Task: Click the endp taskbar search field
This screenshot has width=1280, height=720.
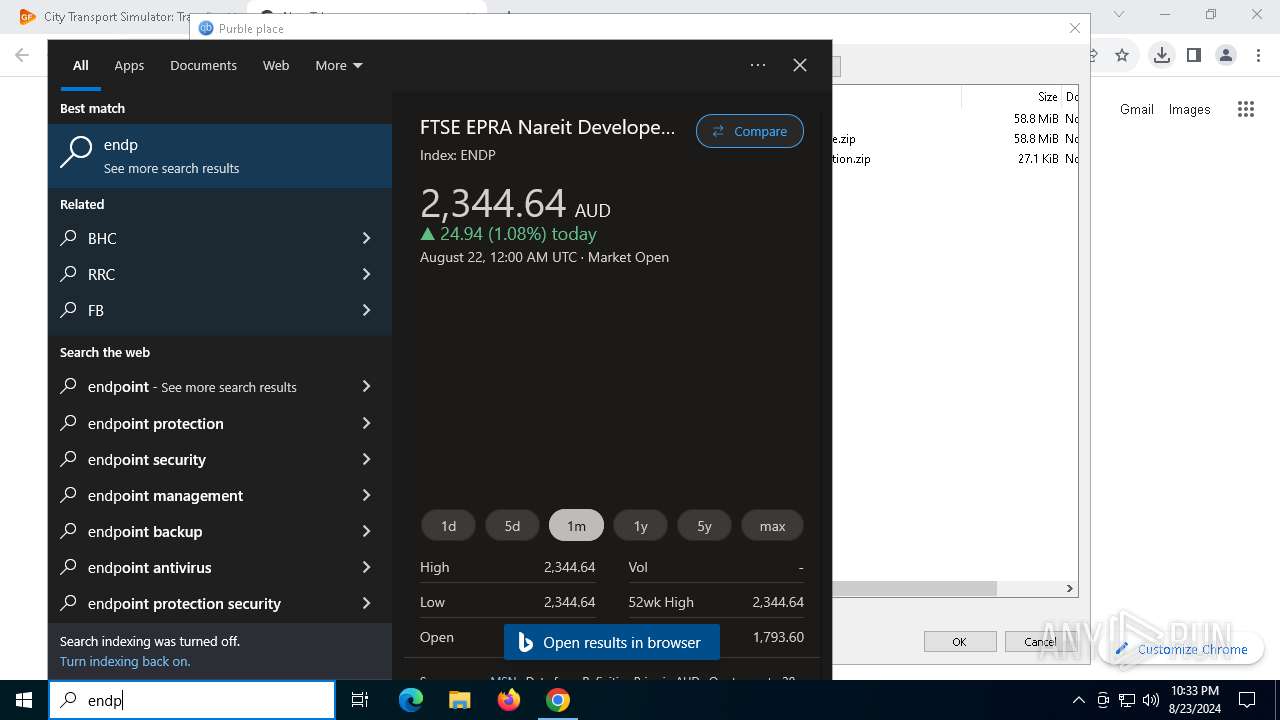Action: click(192, 700)
